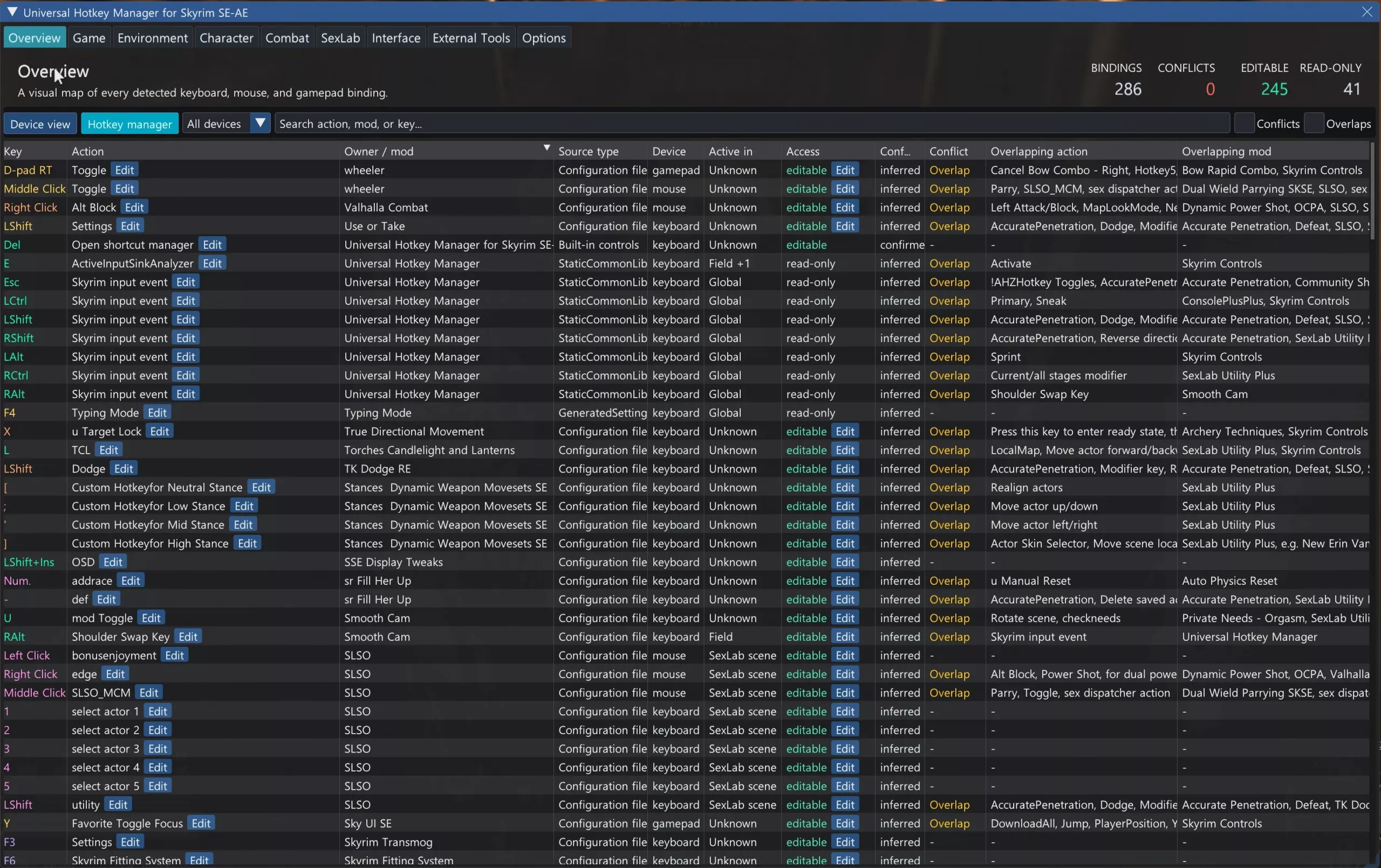Edit the Custom Hotkeyfor Neutral Stance action
Screen dimensions: 1381x868
click(x=262, y=487)
